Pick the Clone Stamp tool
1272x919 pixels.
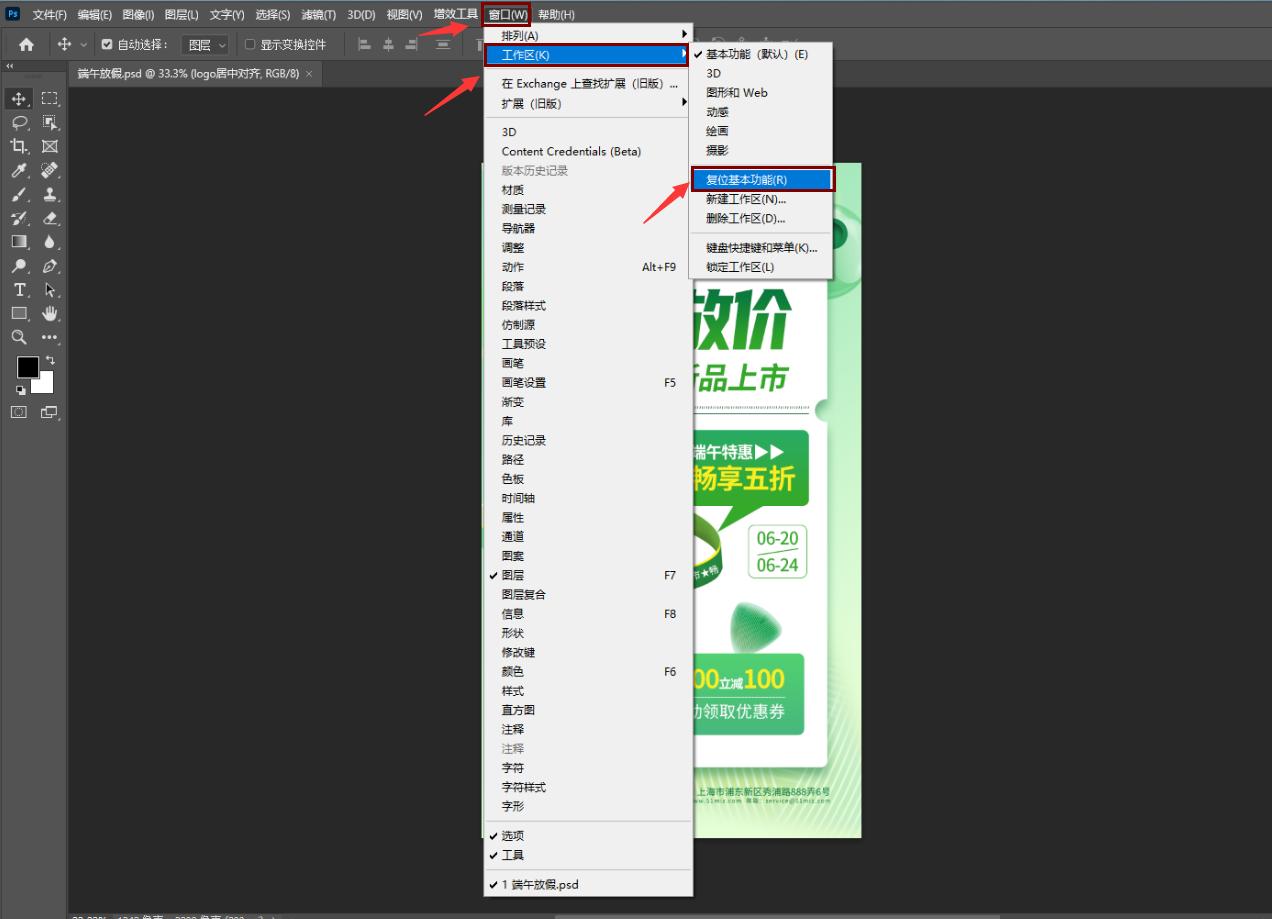[x=50, y=194]
